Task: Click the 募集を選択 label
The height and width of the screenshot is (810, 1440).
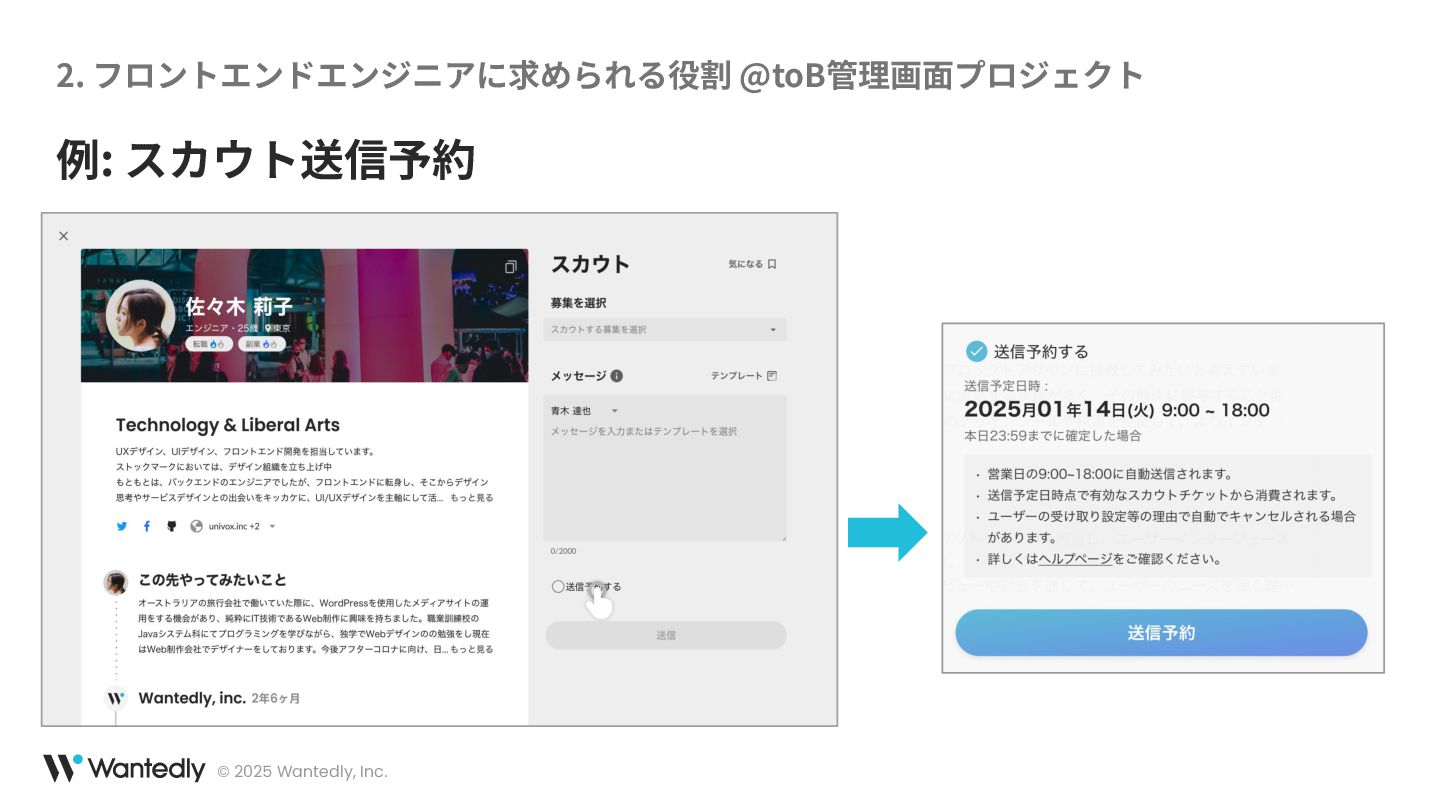Action: pyautogui.click(x=578, y=302)
